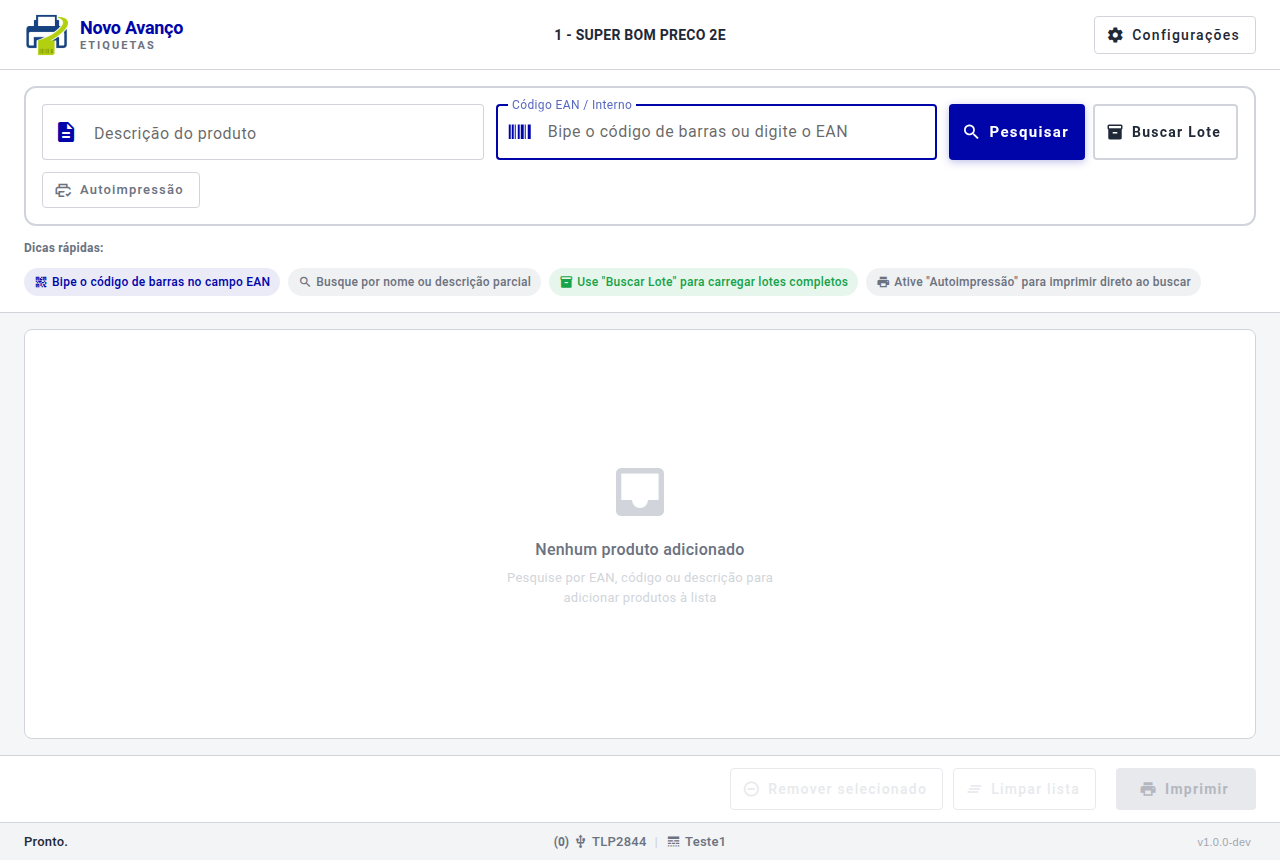Click layout icon beside Teste1

click(x=674, y=842)
